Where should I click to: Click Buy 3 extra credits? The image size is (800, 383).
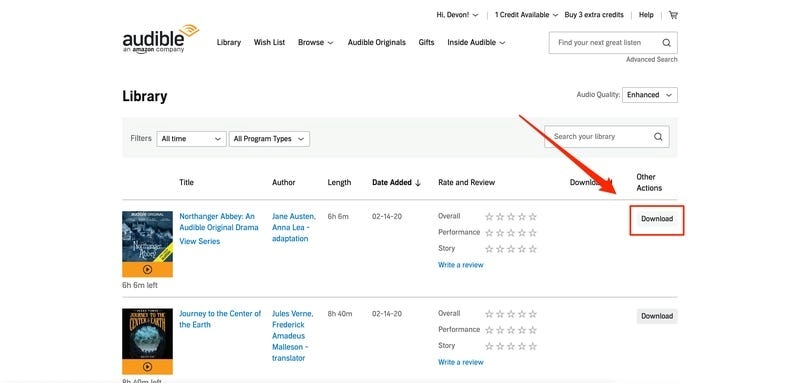[594, 15]
